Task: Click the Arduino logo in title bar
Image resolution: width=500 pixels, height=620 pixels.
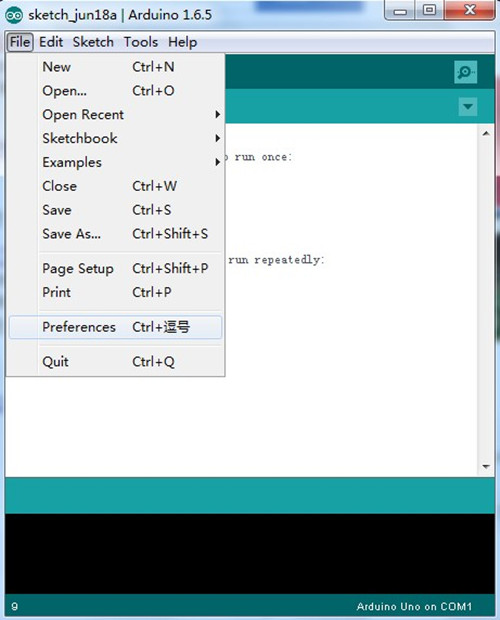Action: point(14,15)
